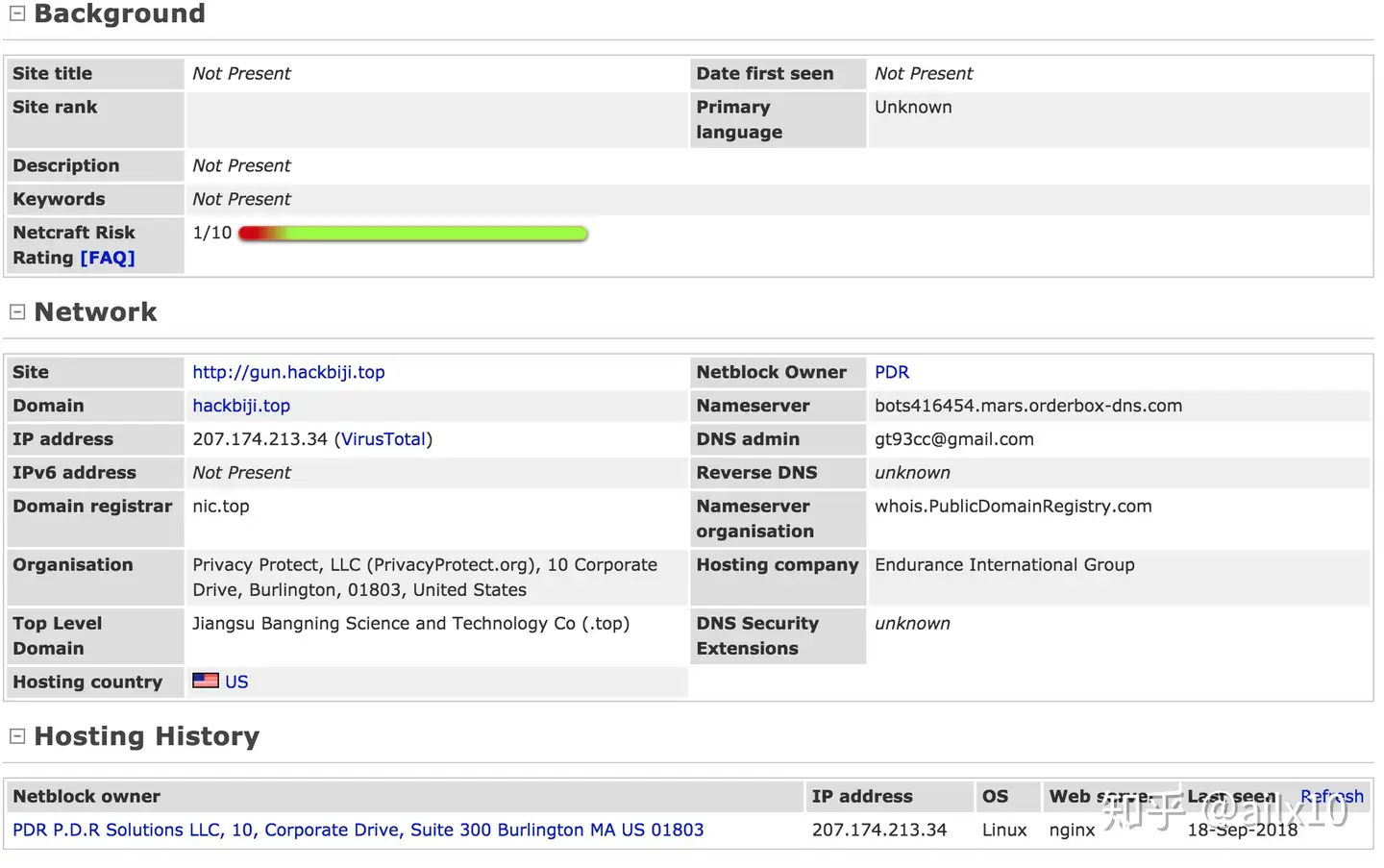
Task: Select whois.PublicDomainRegistry.com text
Action: pos(1013,507)
